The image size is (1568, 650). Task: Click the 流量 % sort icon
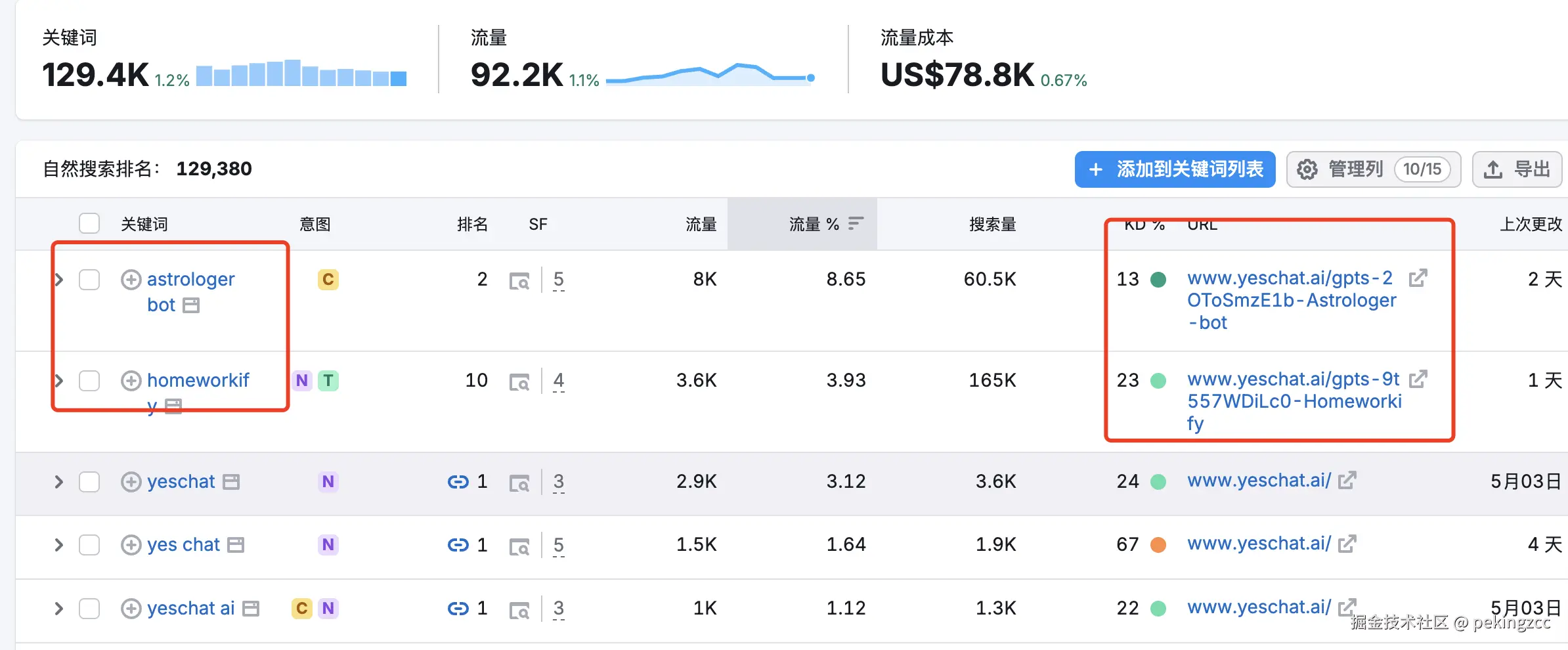(855, 224)
